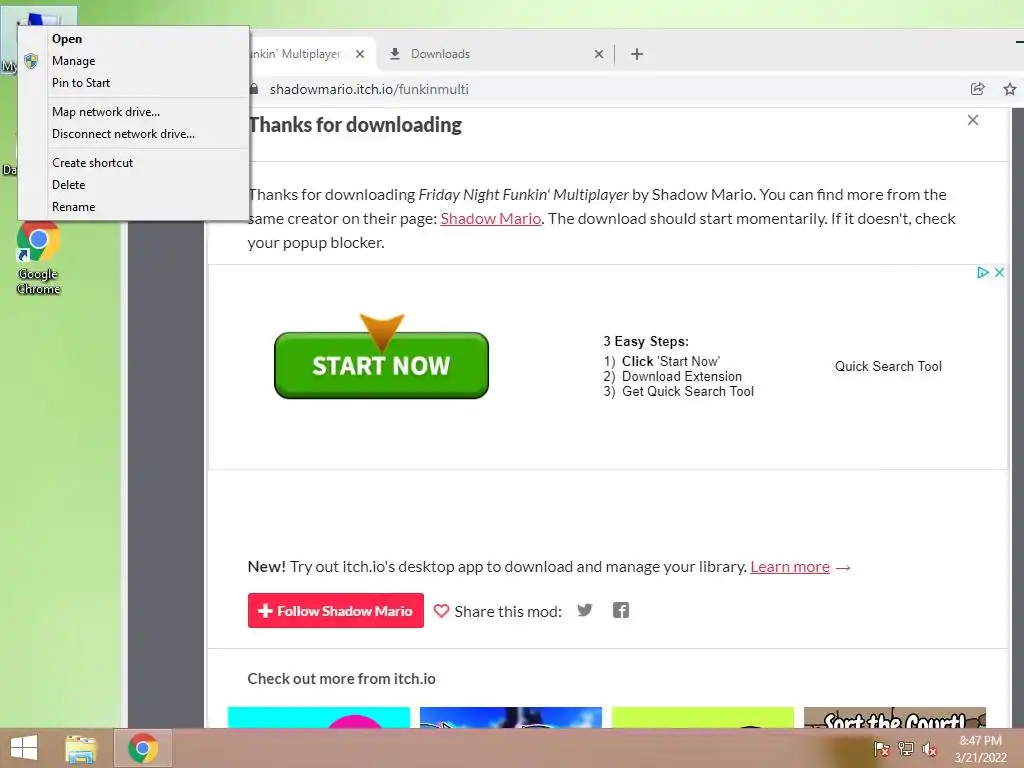Viewport: 1024px width, 768px height.
Task: Click the address bar URL
Action: tap(369, 89)
